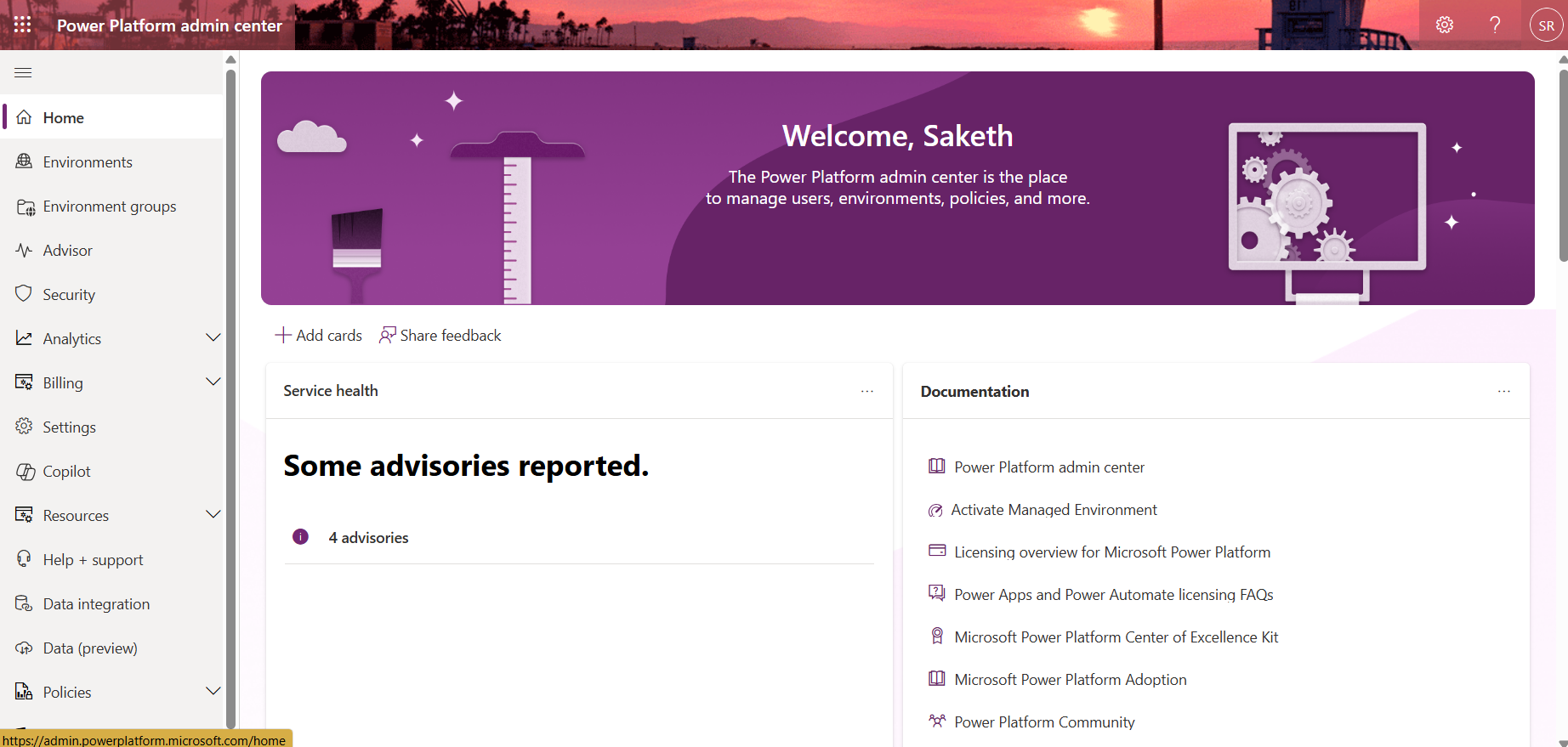Click the Add cards button
1568x747 pixels.
[x=319, y=336]
